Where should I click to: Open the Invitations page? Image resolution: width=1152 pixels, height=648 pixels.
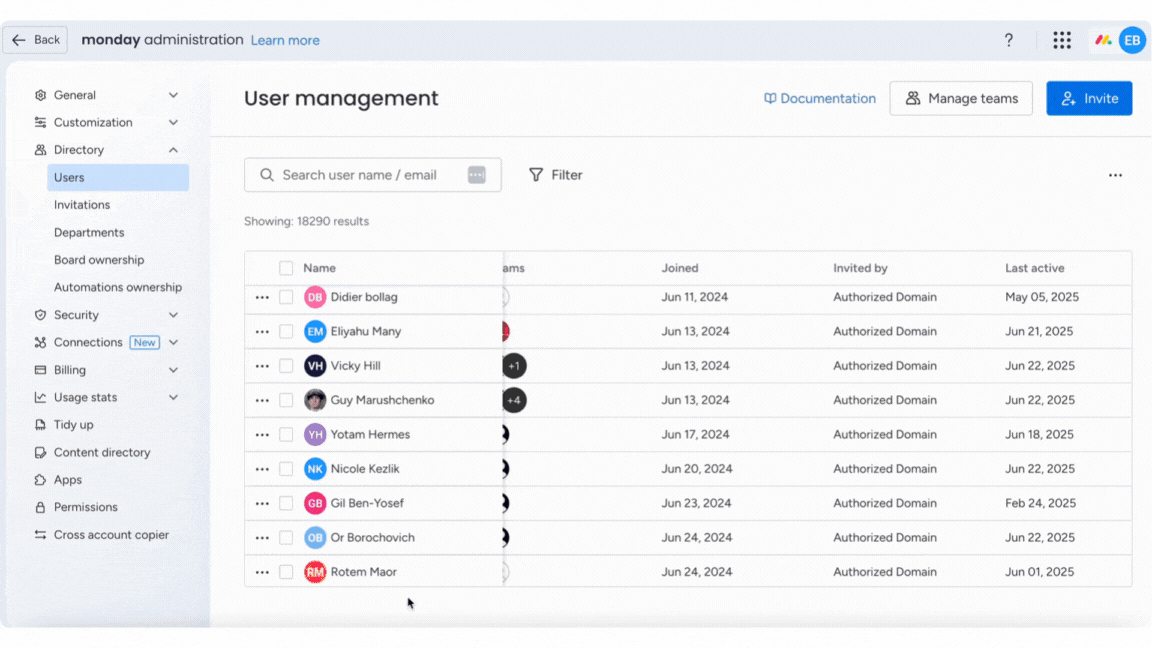click(82, 205)
